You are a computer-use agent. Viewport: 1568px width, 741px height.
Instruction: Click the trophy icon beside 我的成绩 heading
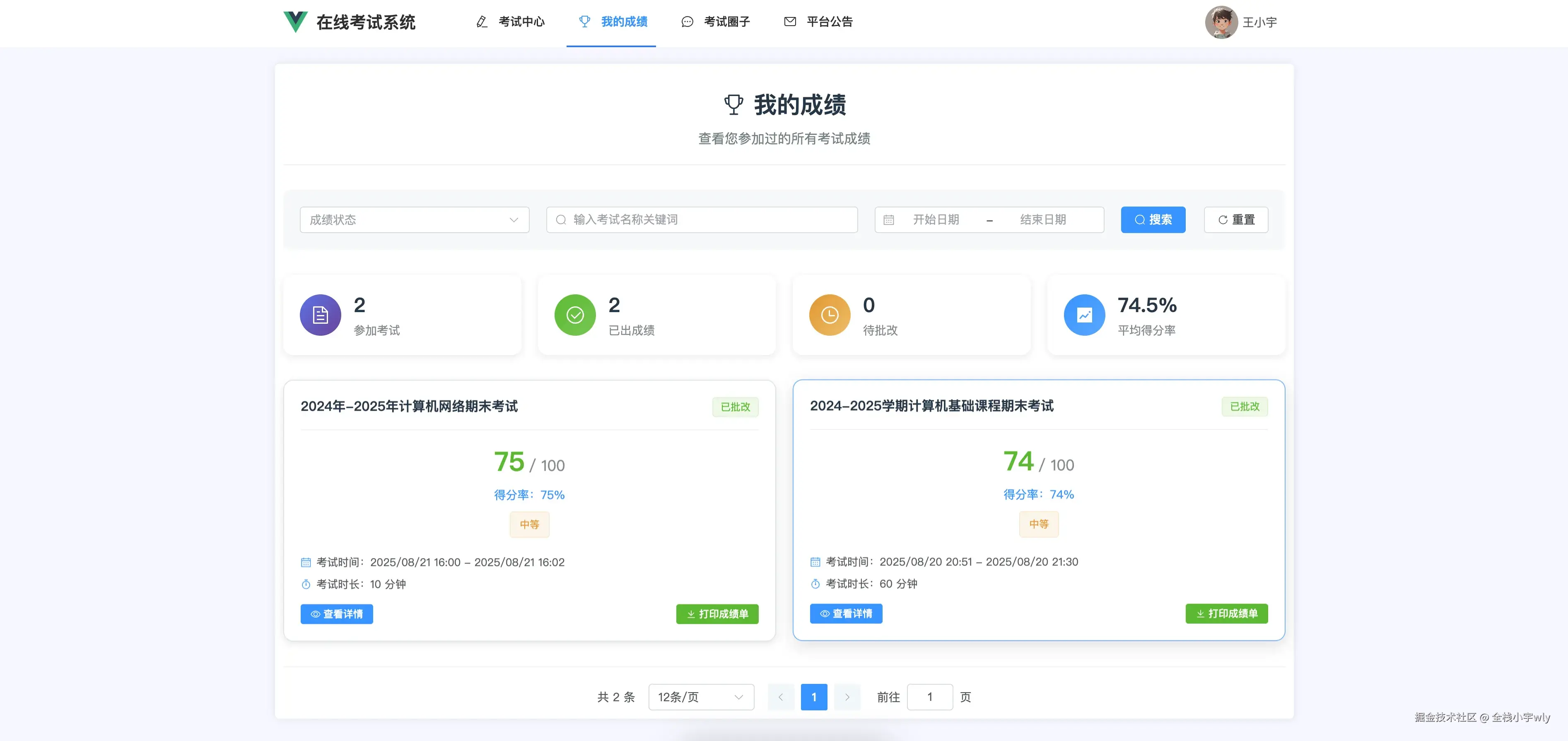tap(733, 105)
